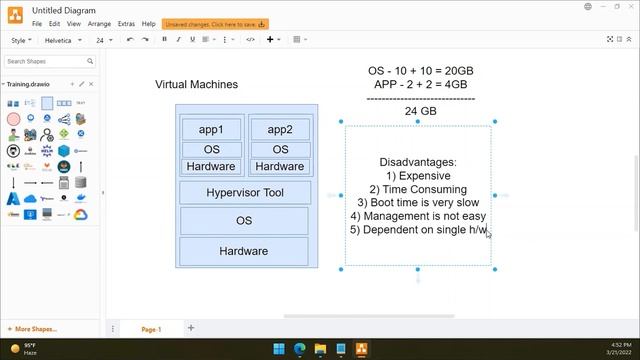Open the text alignment dropdown
This screenshot has width=640, height=360.
209,39
